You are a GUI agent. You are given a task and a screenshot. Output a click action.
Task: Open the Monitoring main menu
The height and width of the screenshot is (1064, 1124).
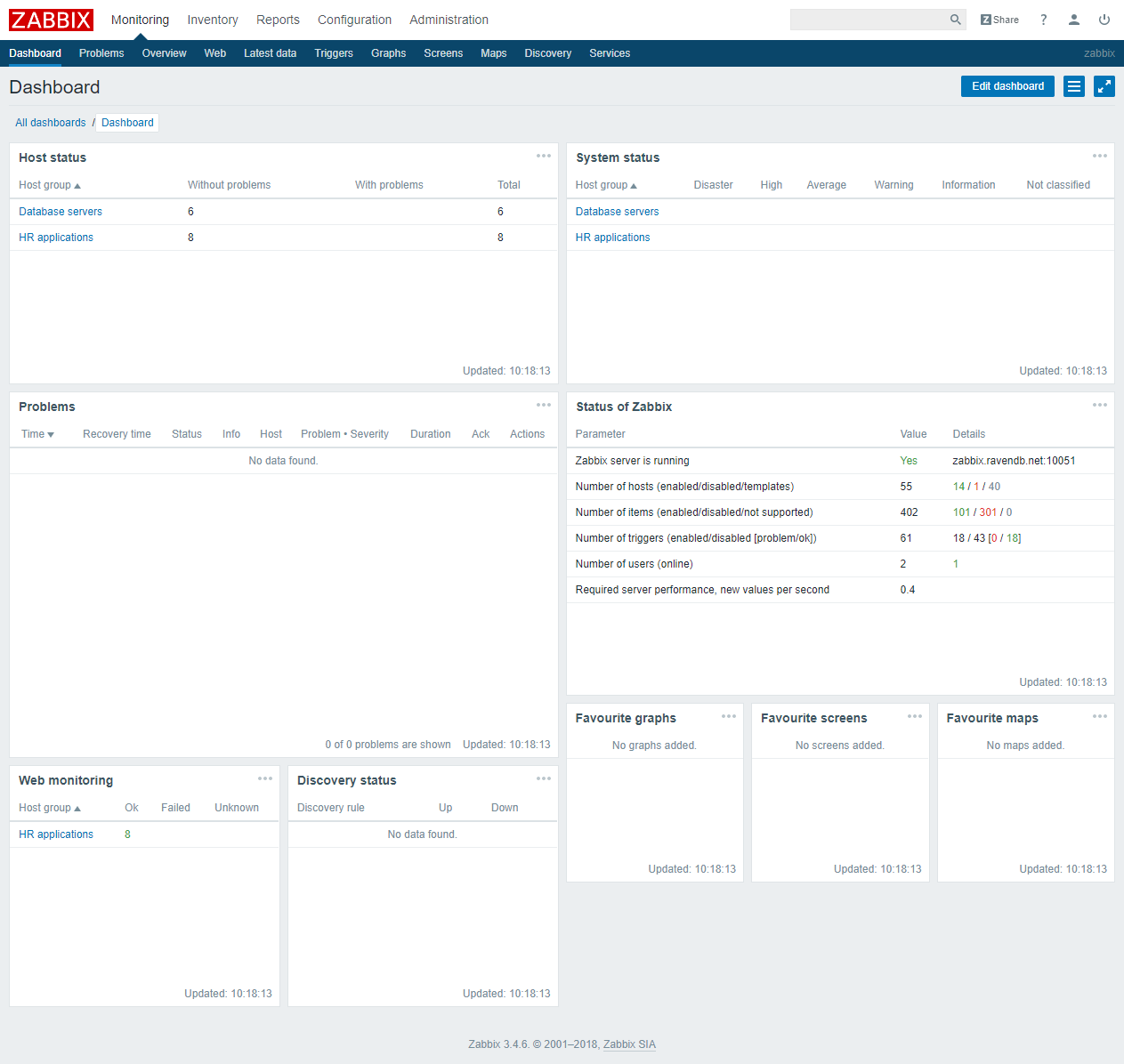pyautogui.click(x=140, y=20)
